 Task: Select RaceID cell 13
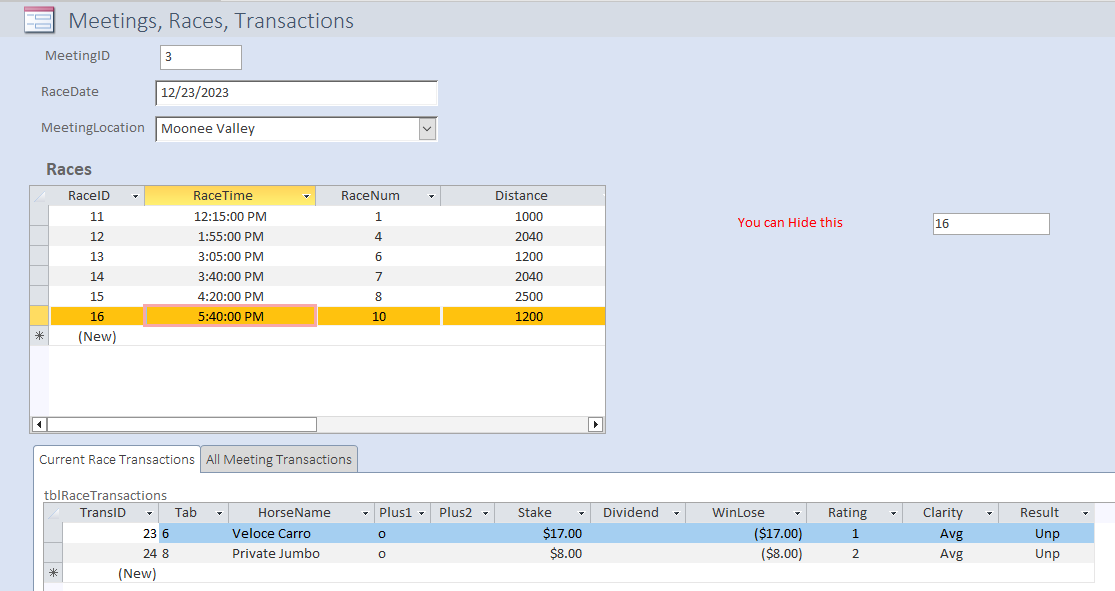pyautogui.click(x=97, y=256)
